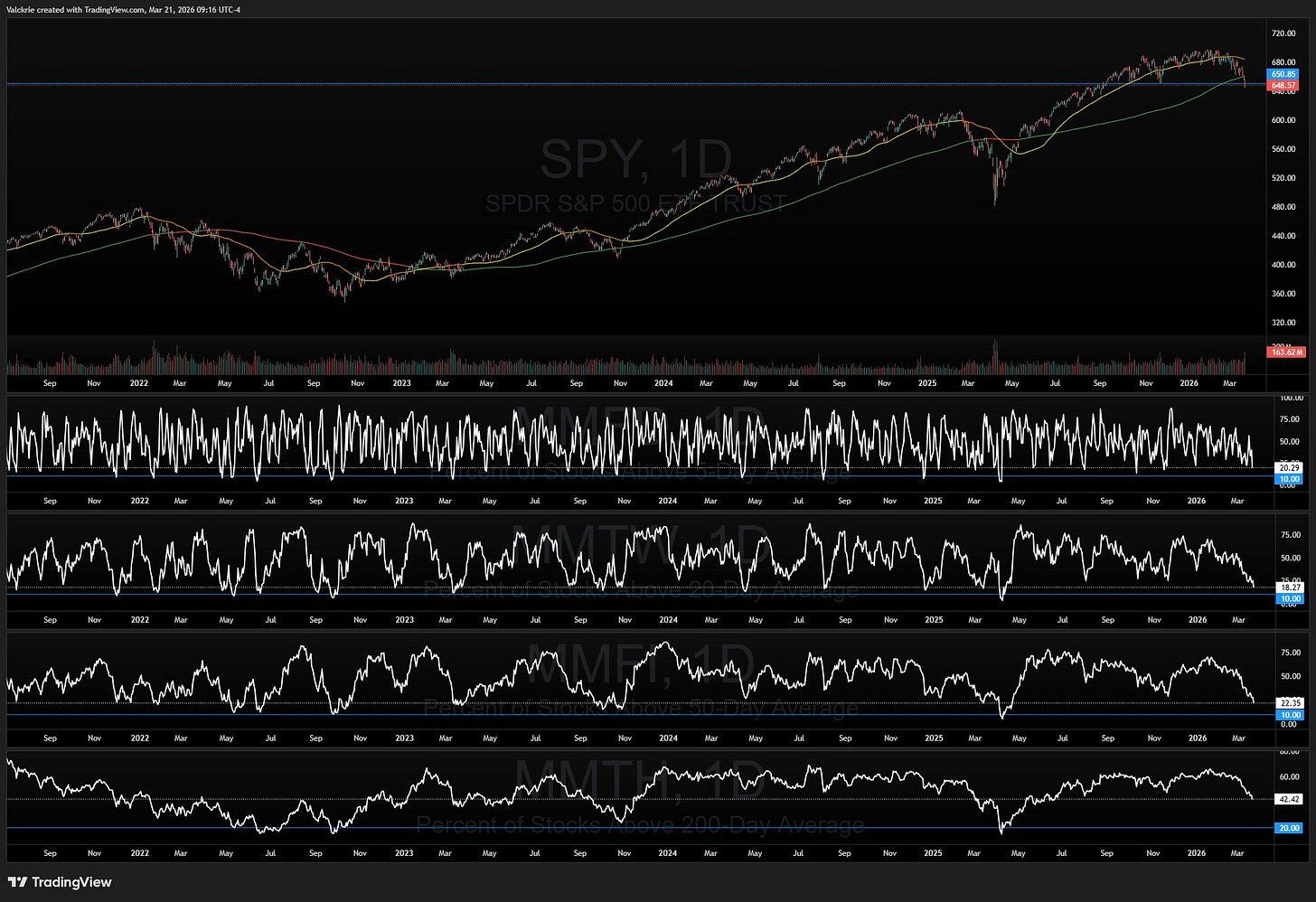Screen dimensions: 1316x902
Task: Click the 320.00 price axis label
Action: pos(1283,323)
